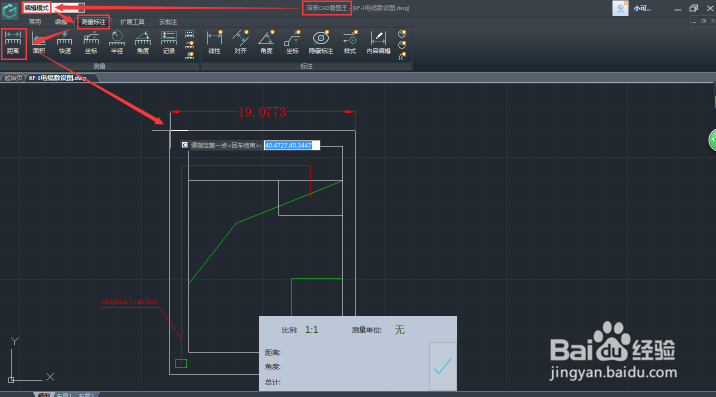The height and width of the screenshot is (397, 716).
Task: Switch to the 编辑 ribbon tab
Action: 61,22
